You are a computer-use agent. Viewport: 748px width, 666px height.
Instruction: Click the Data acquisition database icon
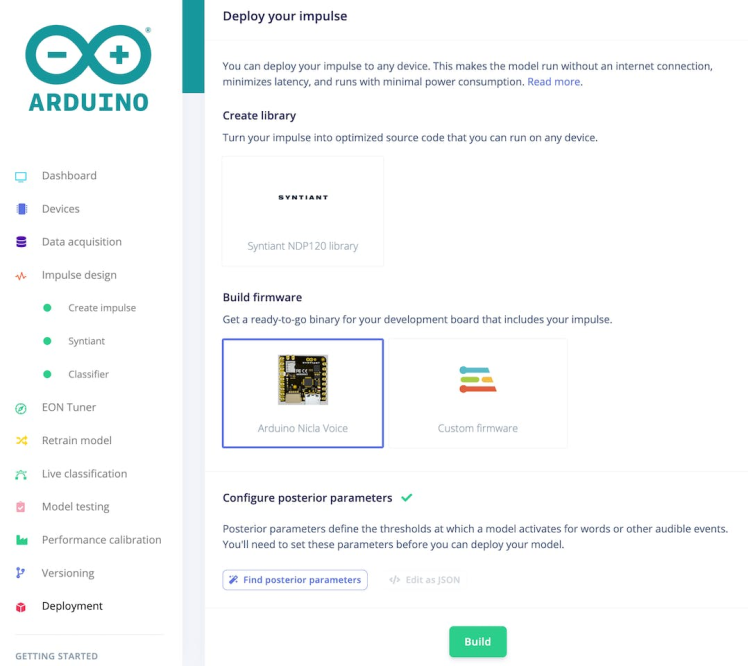21,242
